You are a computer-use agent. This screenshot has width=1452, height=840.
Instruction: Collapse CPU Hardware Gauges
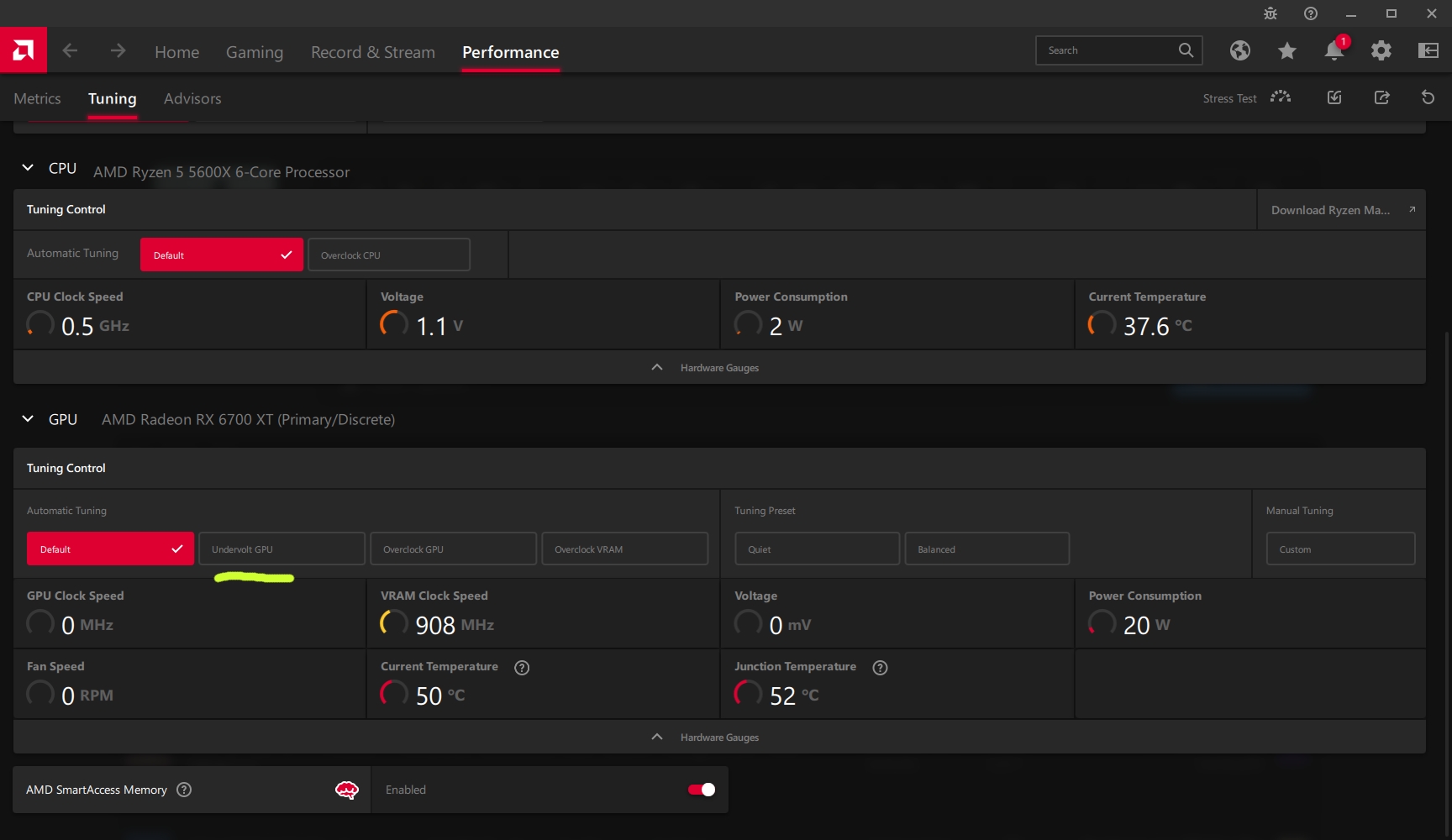[719, 367]
